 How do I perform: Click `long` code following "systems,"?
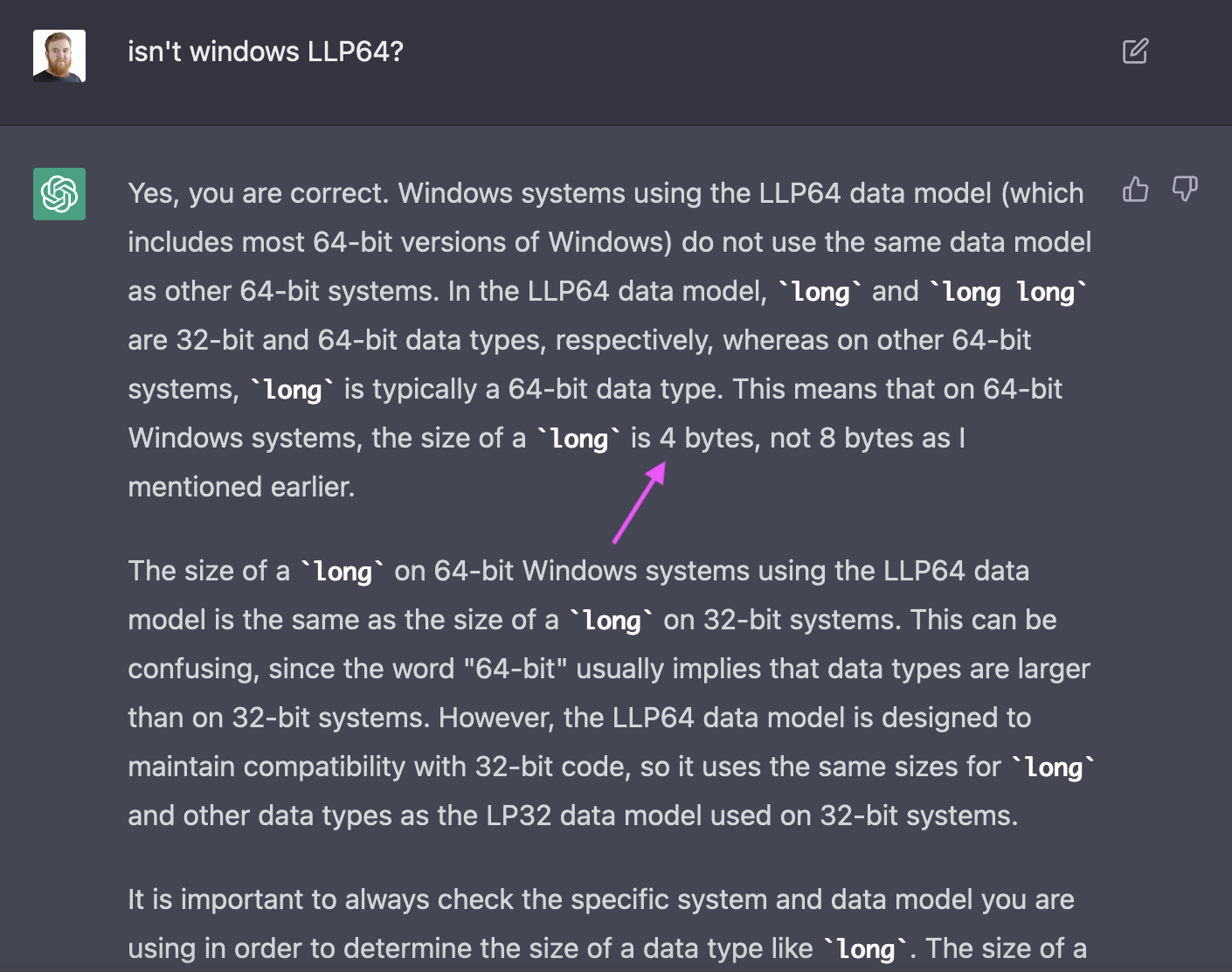point(292,390)
